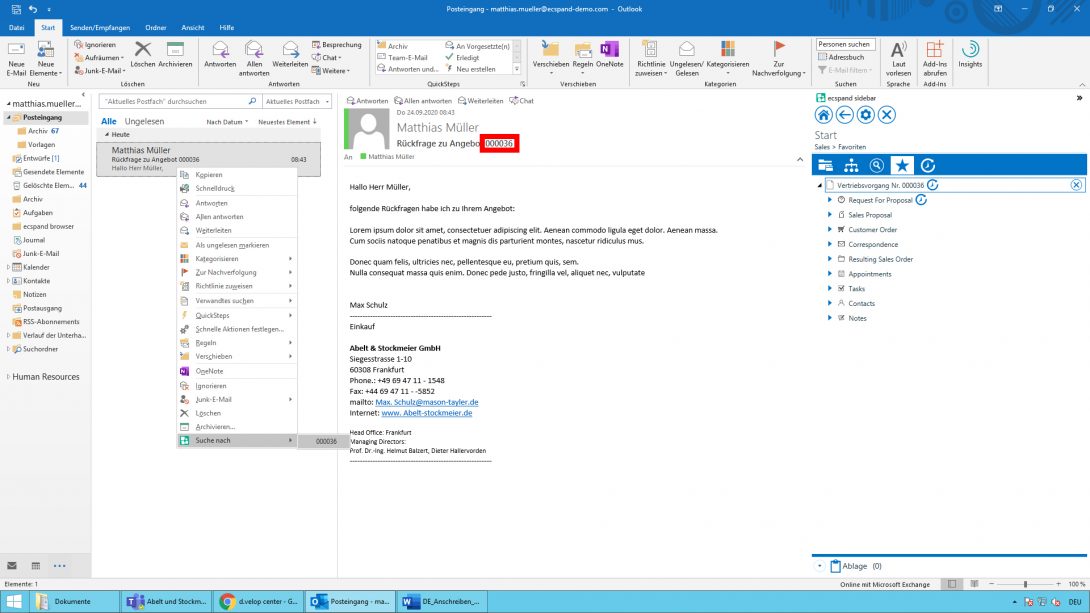Click ecspand sidebar back arrow
The width and height of the screenshot is (1090, 613).
tap(845, 115)
